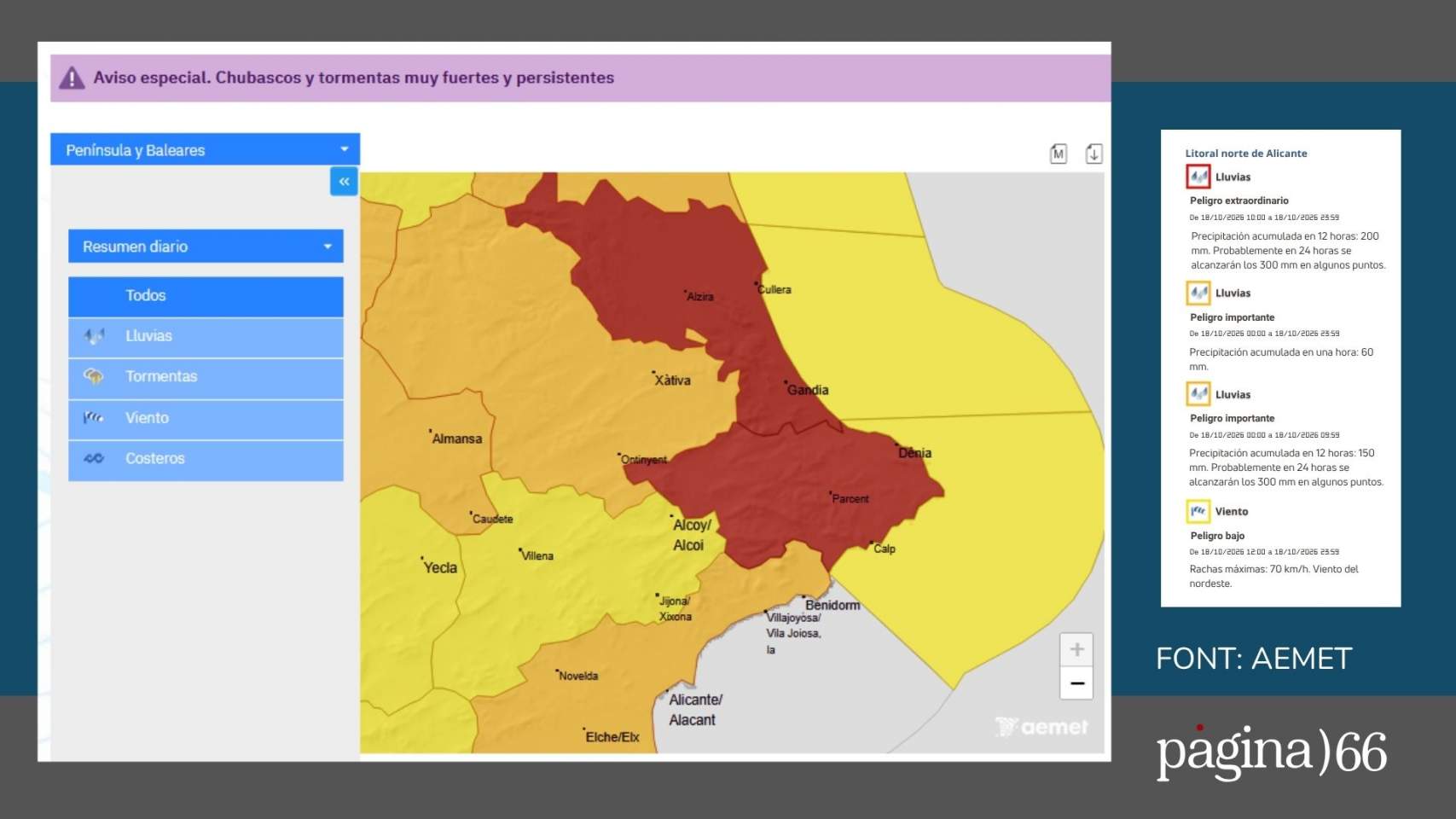Screen dimensions: 1456x819
Task: Expand the Resumen diario dropdown
Action: pos(206,246)
